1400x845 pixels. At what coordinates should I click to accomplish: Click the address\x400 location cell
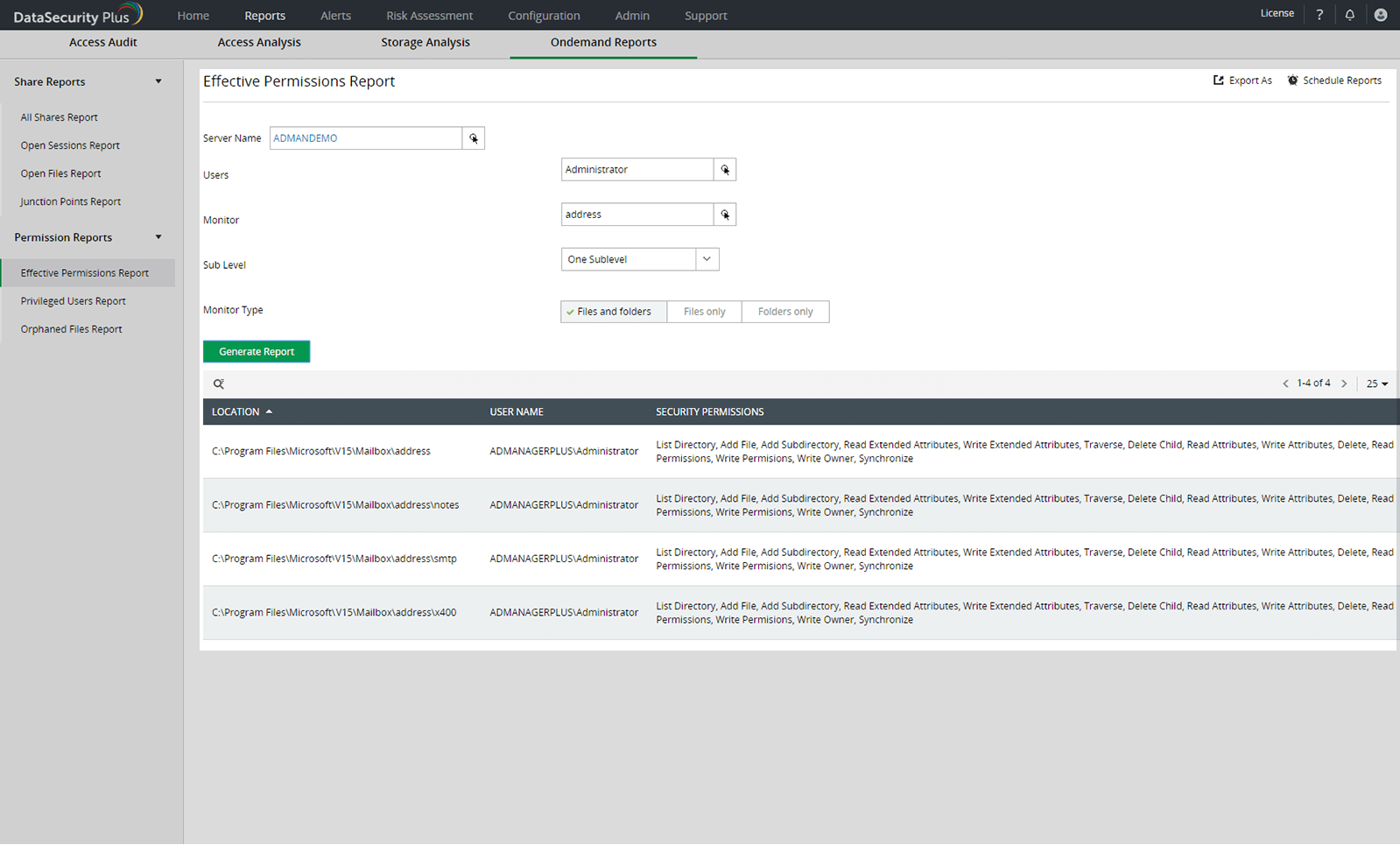334,613
